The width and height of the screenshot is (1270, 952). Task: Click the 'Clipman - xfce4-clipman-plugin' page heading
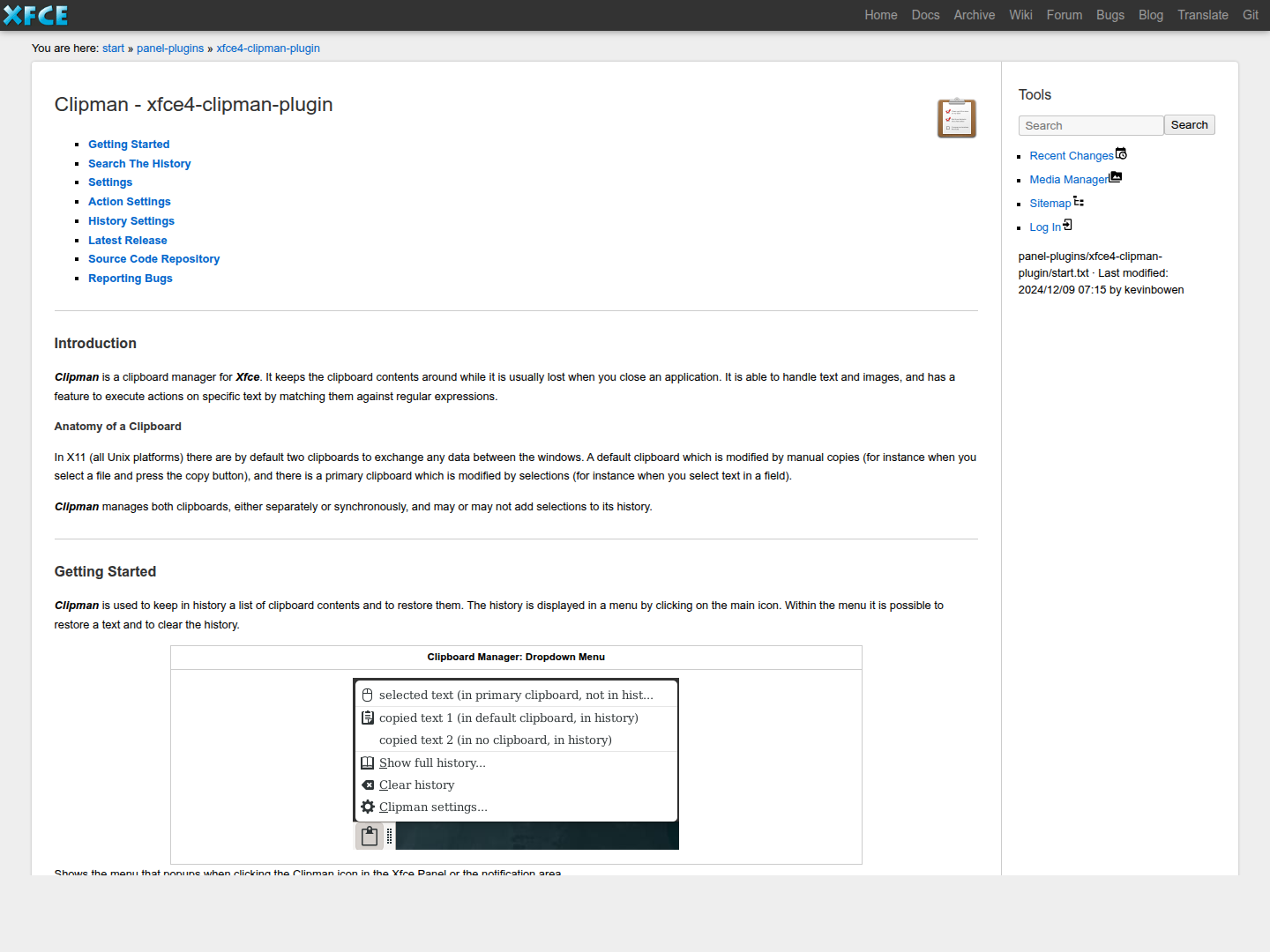[x=194, y=105]
